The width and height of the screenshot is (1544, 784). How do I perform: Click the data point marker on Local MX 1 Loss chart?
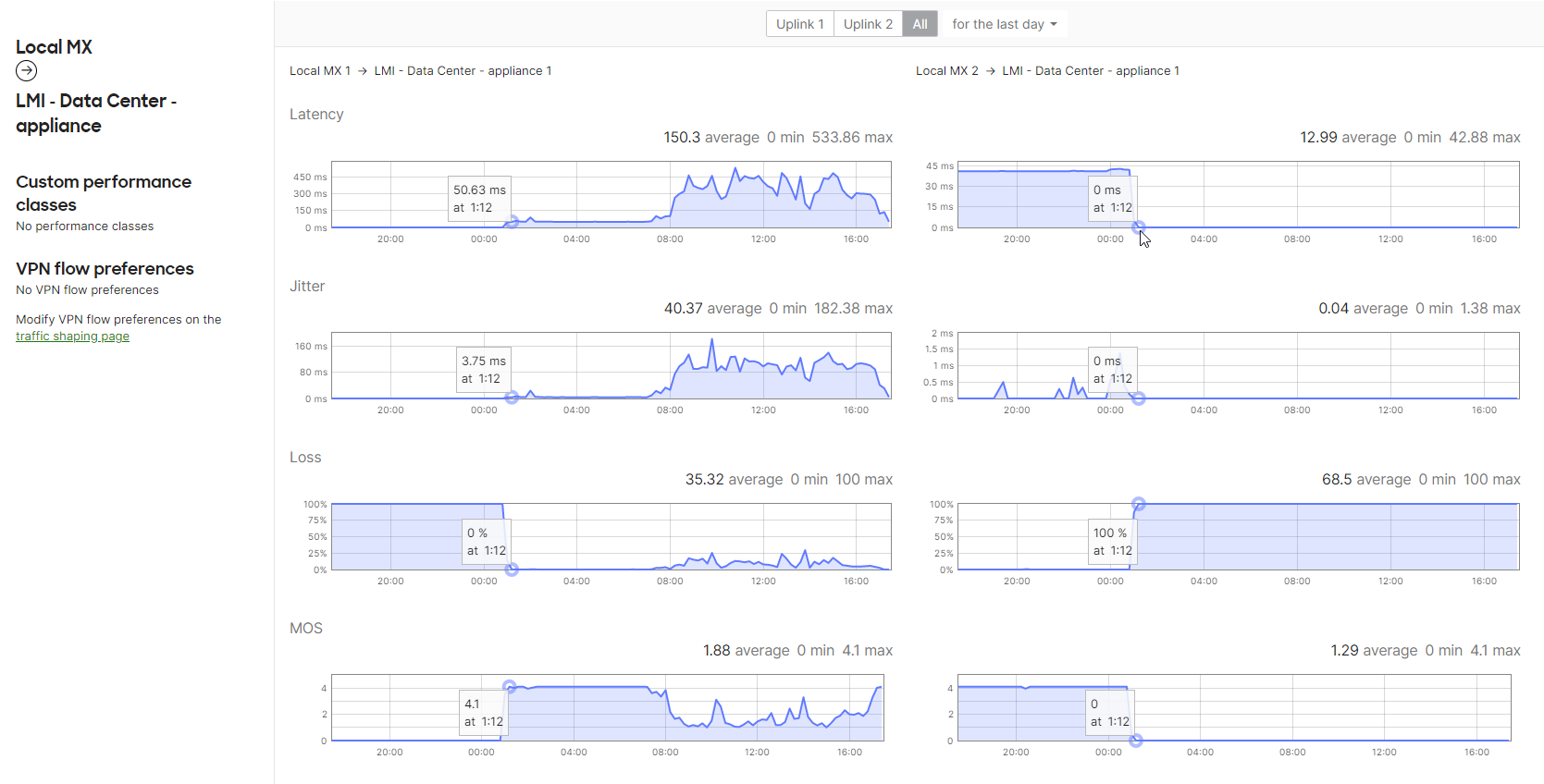pyautogui.click(x=512, y=570)
